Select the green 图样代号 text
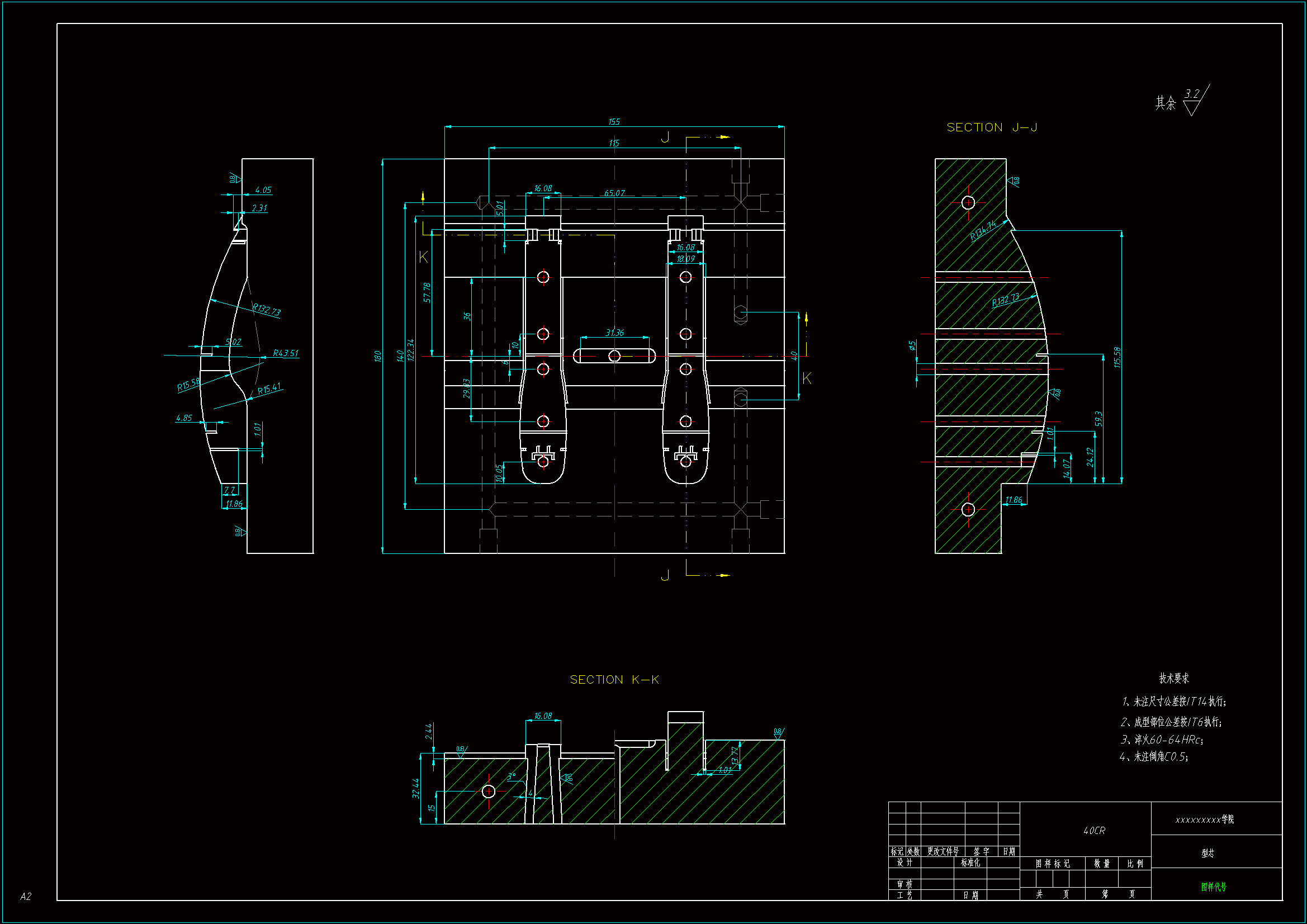Image resolution: width=1307 pixels, height=924 pixels. pyautogui.click(x=1213, y=887)
